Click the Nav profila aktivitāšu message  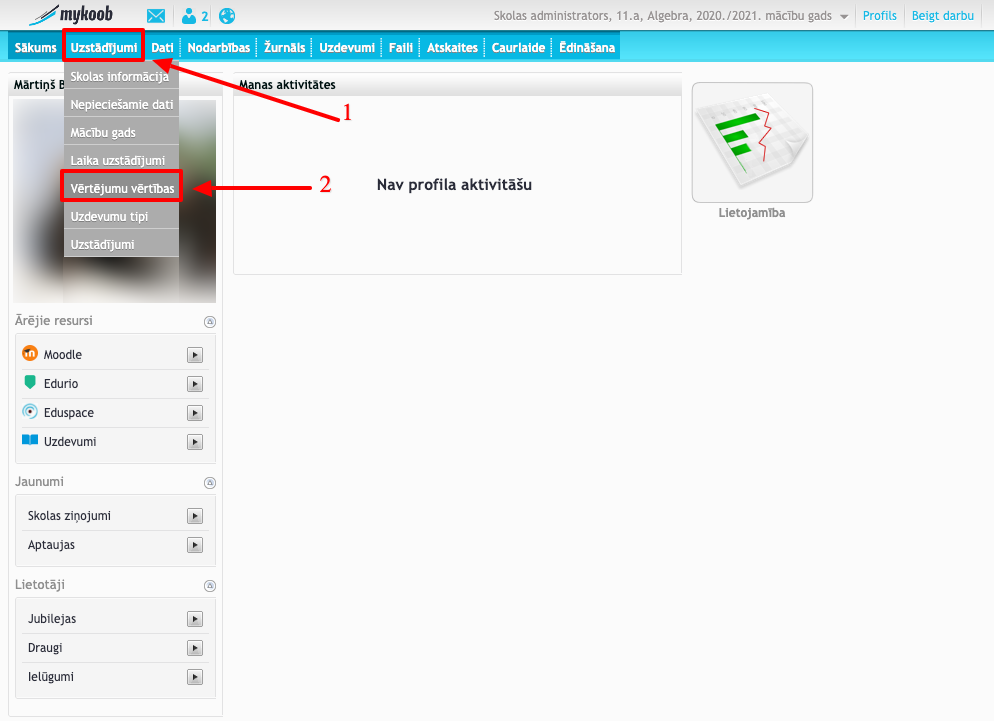click(455, 185)
